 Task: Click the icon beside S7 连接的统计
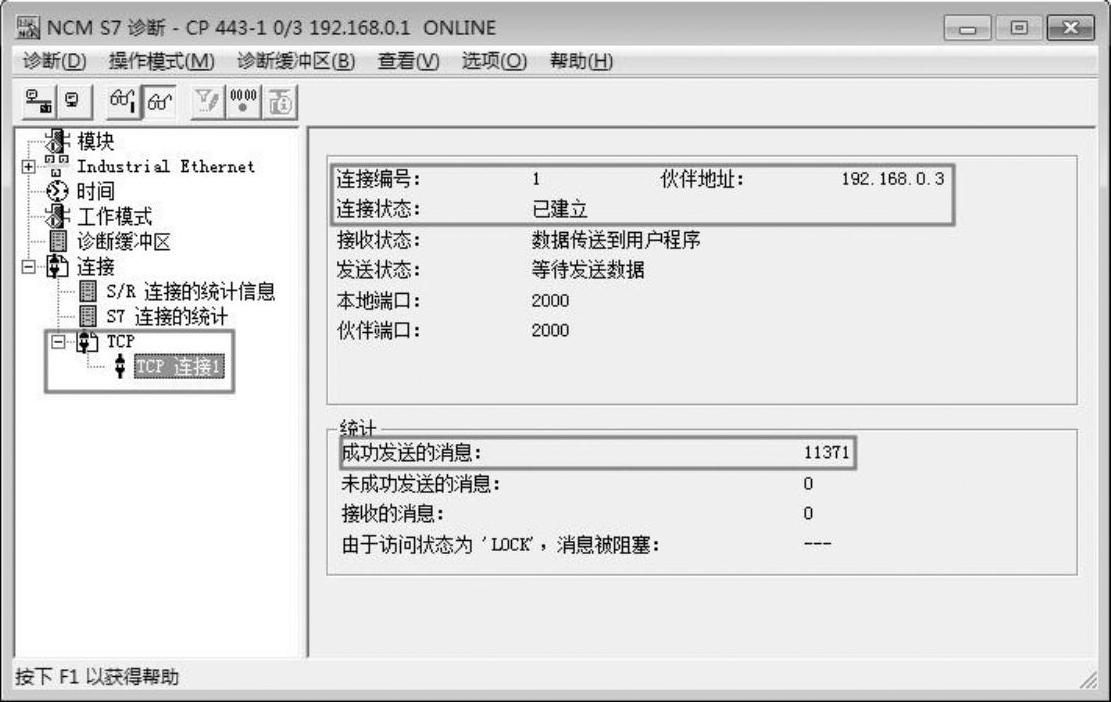click(x=89, y=316)
